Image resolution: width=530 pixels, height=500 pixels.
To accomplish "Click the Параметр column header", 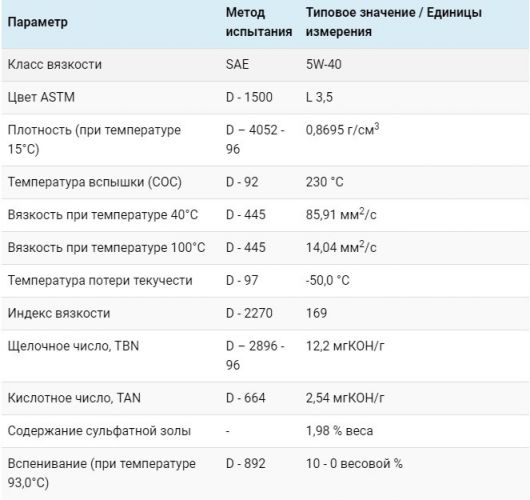I will pyautogui.click(x=38, y=22).
